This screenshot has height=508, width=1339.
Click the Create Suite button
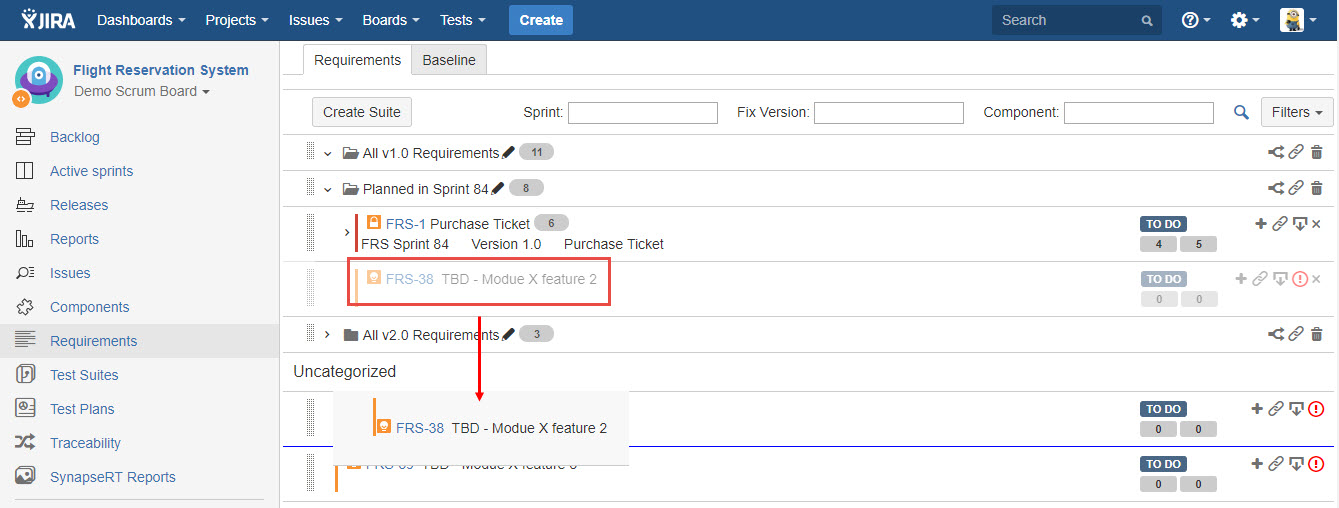coord(362,112)
